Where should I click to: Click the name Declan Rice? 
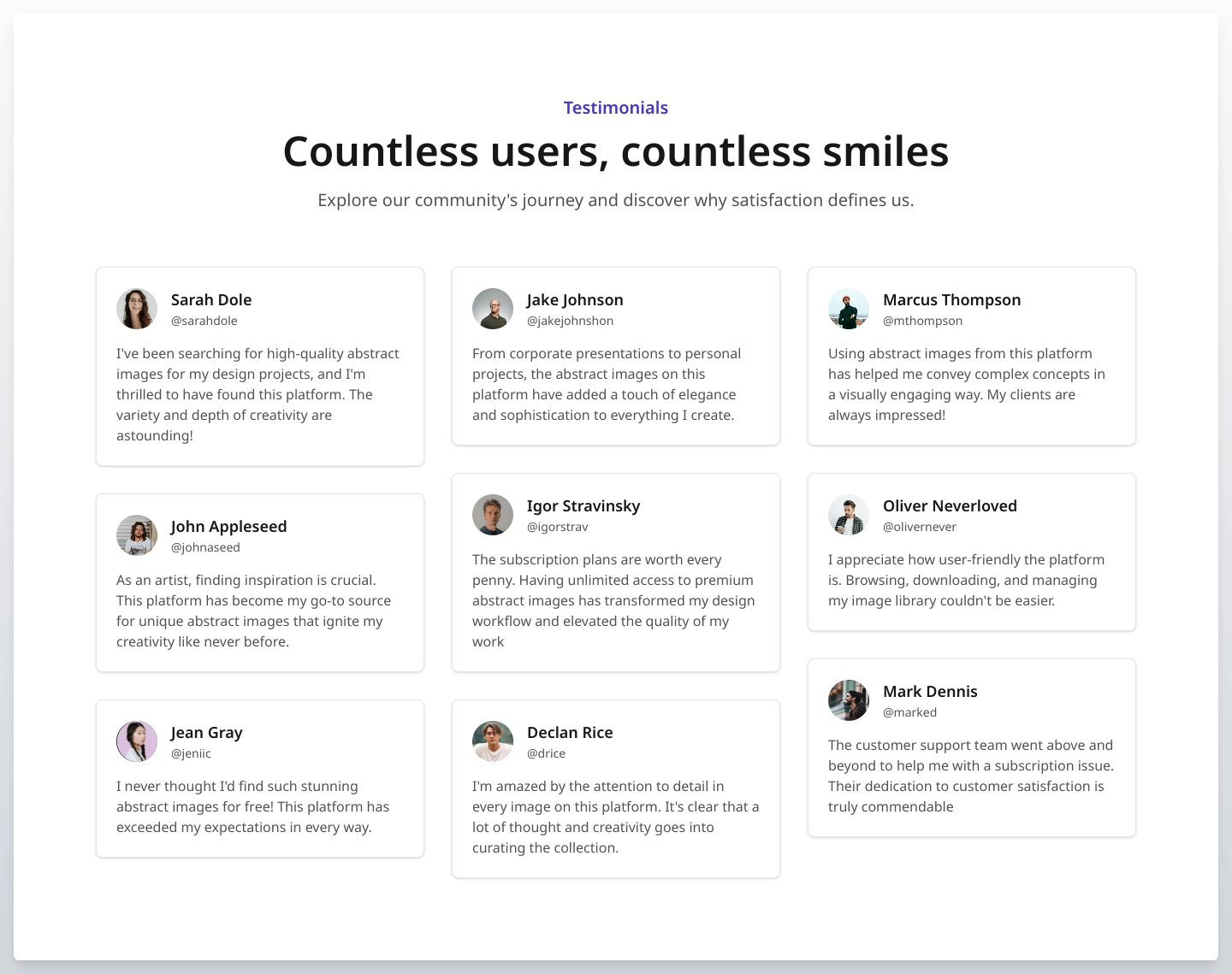570,732
